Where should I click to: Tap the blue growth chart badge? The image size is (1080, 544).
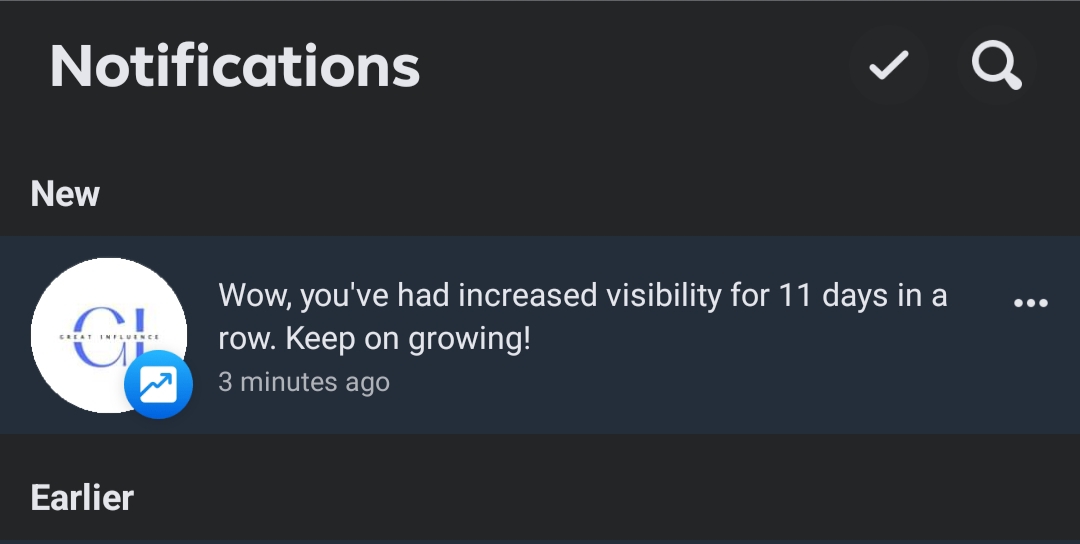click(158, 384)
